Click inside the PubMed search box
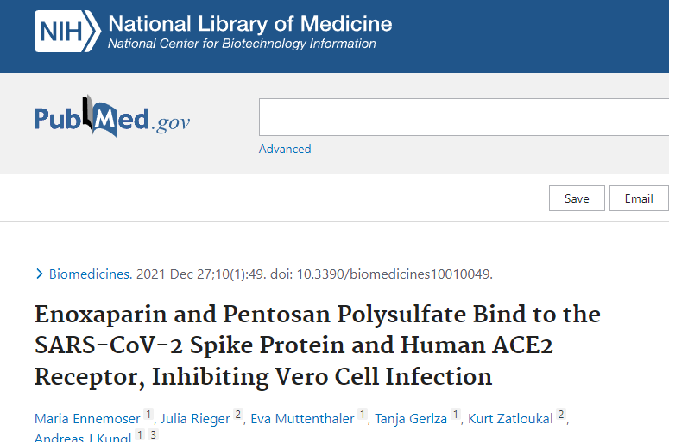The width and height of the screenshot is (682, 442). (x=464, y=117)
